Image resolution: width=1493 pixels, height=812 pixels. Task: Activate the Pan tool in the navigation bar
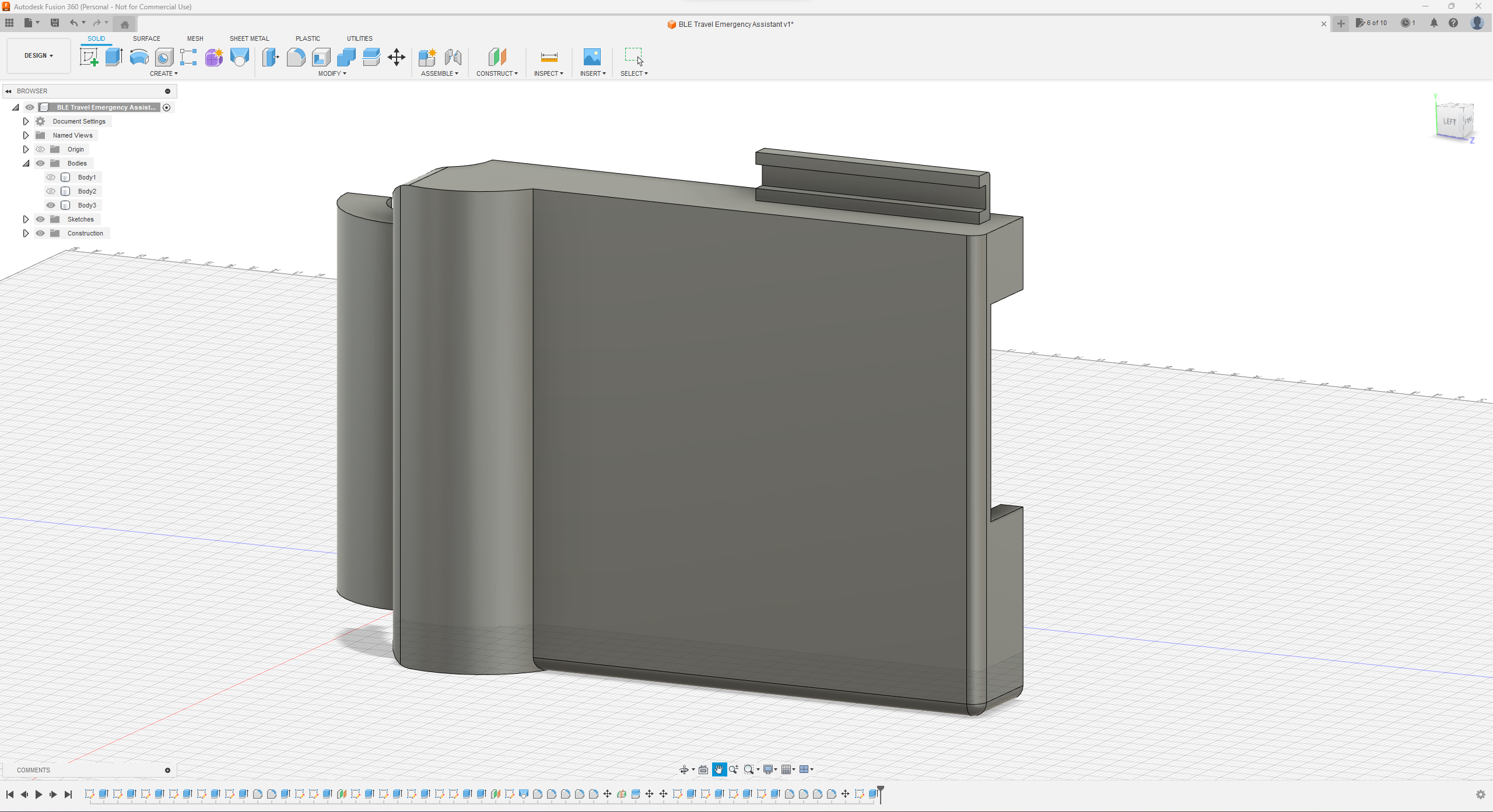tap(719, 769)
